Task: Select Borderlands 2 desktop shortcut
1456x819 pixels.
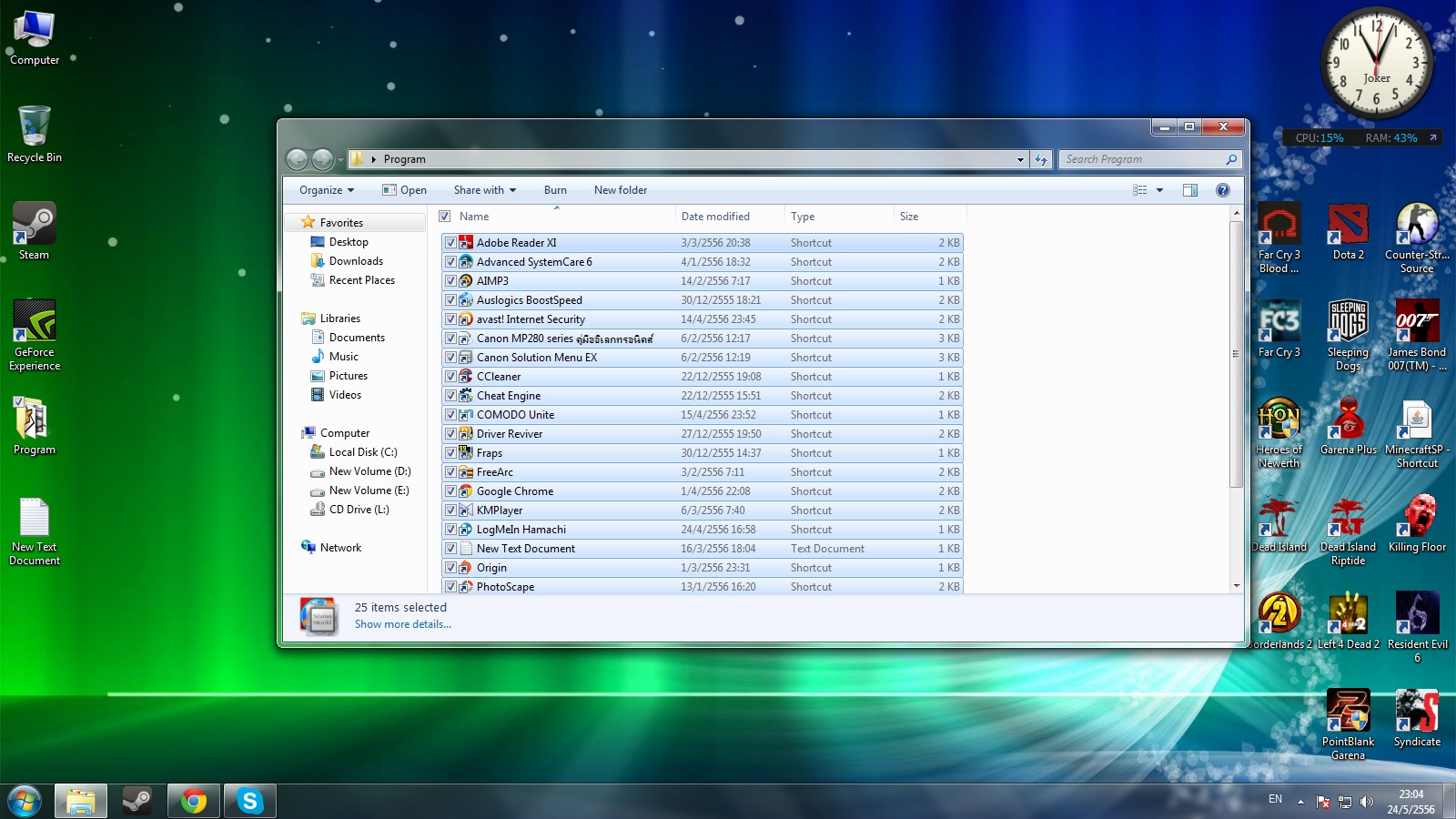Action: tap(1279, 622)
